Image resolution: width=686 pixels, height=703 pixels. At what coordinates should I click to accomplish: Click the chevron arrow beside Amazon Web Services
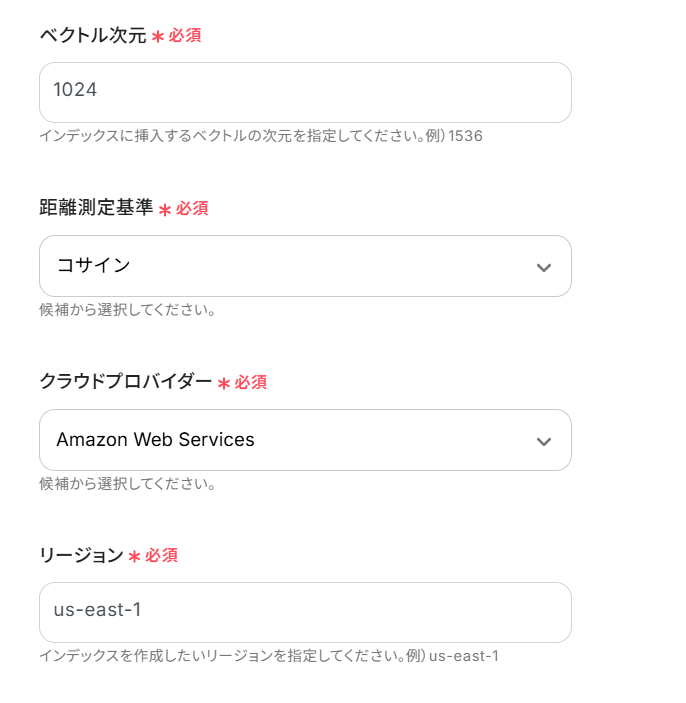(543, 441)
